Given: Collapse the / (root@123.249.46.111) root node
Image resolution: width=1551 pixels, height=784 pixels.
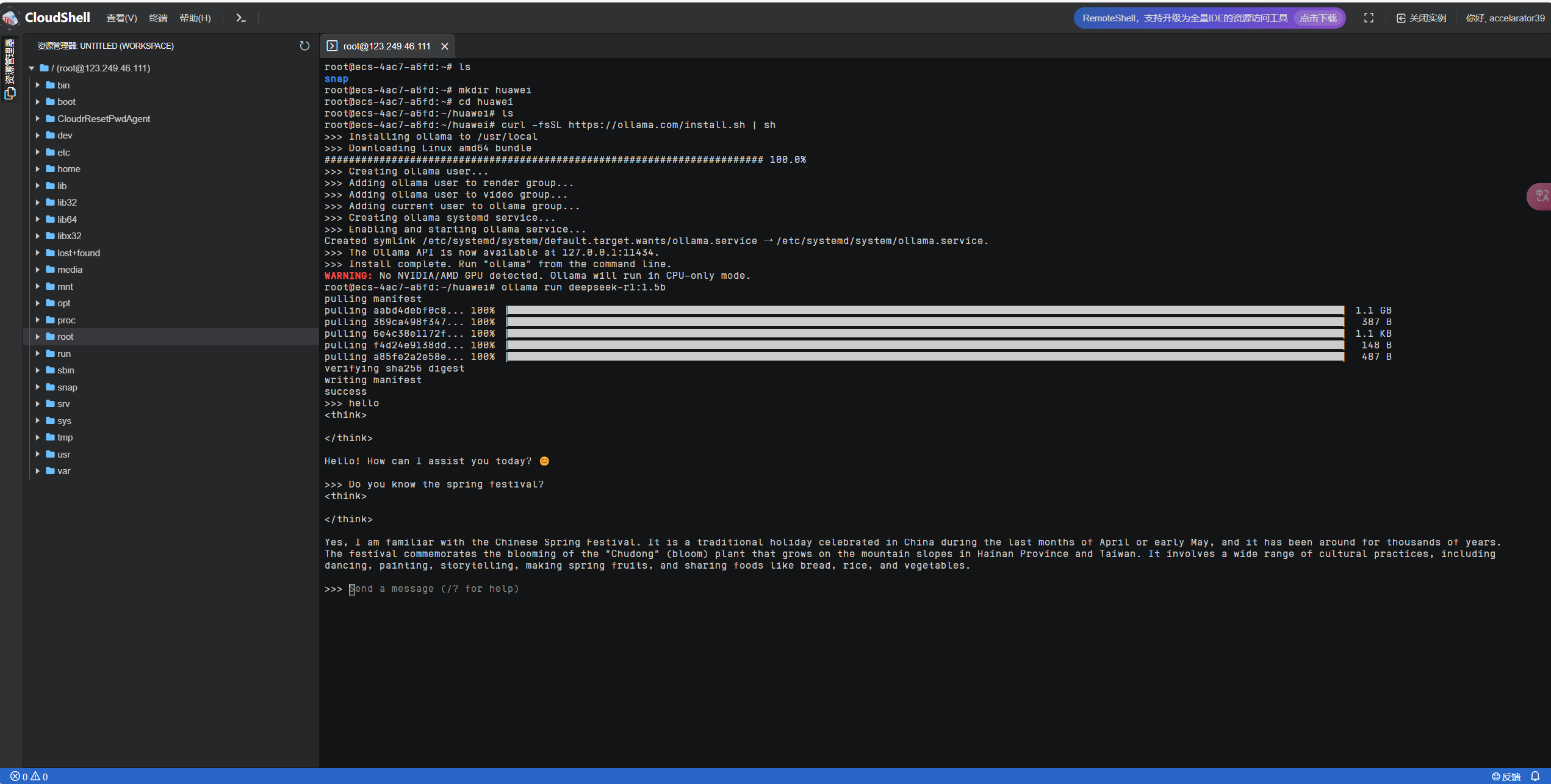Looking at the screenshot, I should (32, 68).
